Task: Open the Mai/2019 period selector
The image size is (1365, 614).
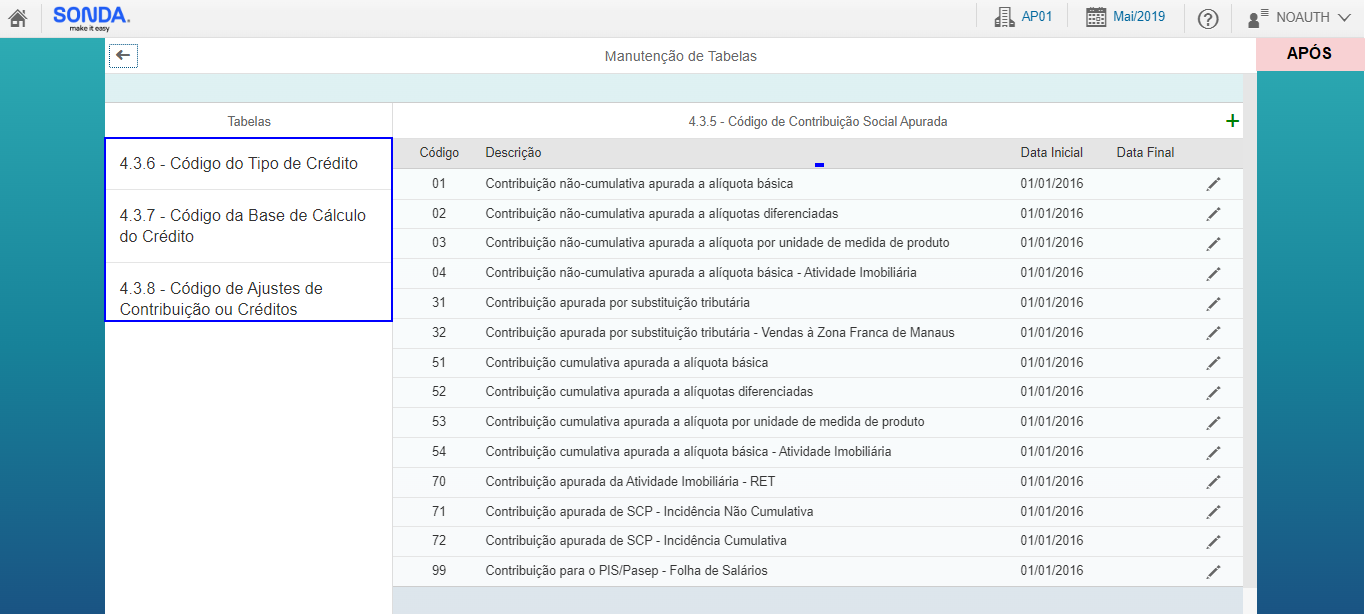Action: (1126, 17)
